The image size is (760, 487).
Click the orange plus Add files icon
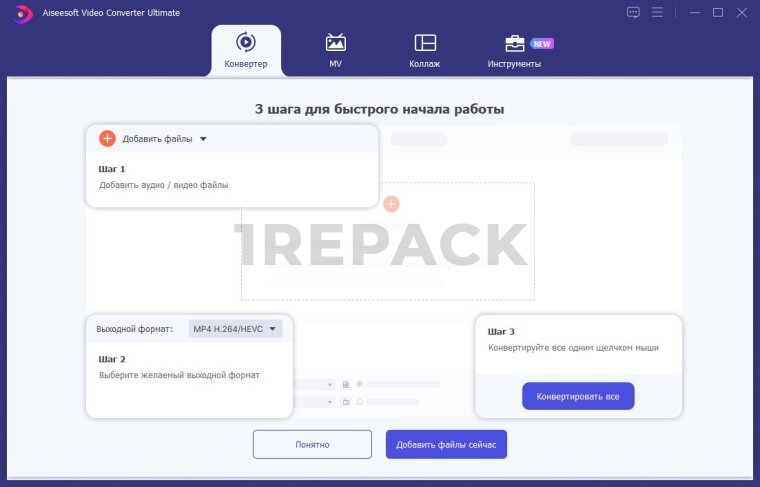click(x=108, y=139)
